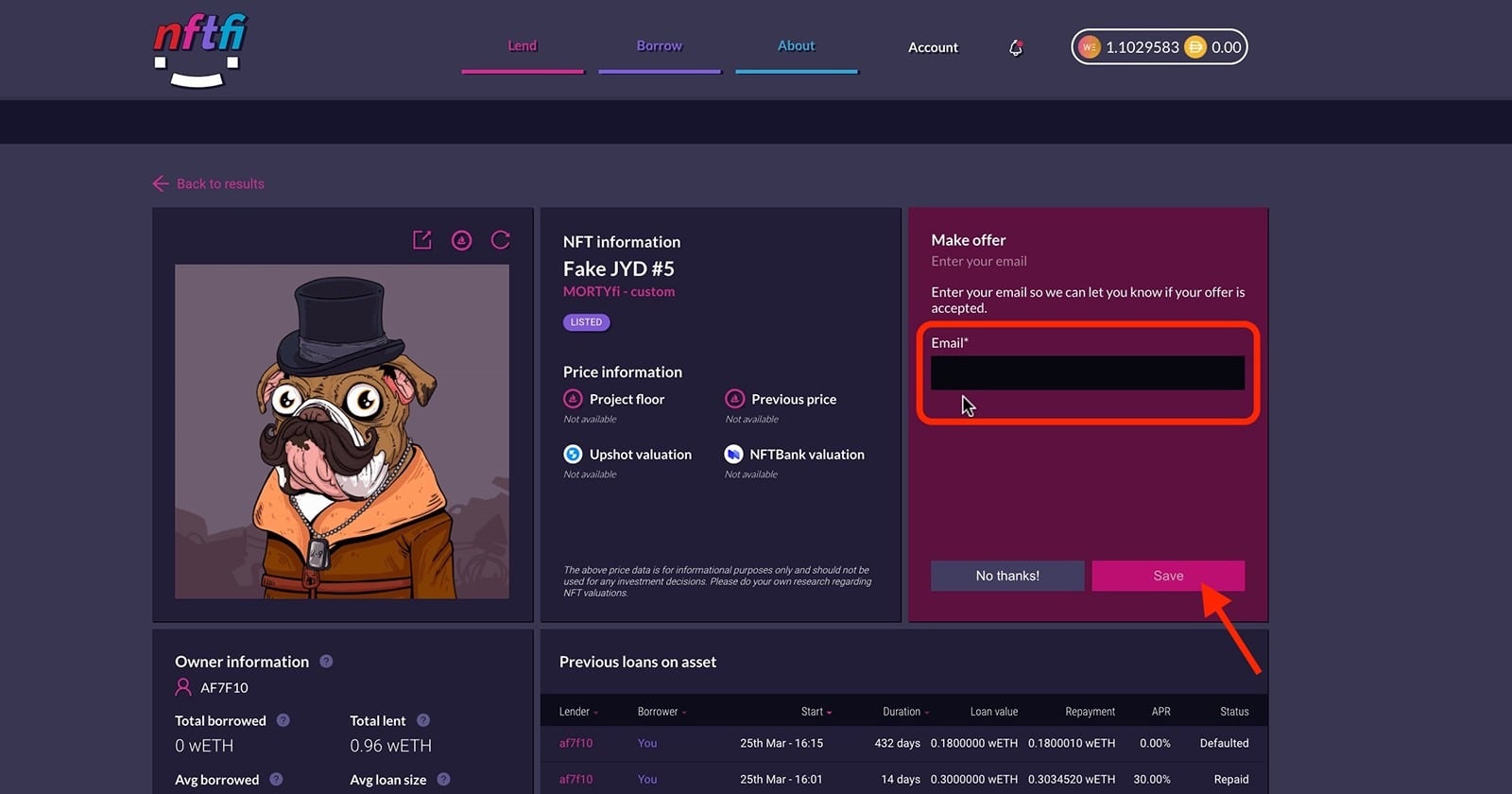Viewport: 1512px width, 794px height.
Task: Click the Avg loan size help icon
Action: (443, 780)
